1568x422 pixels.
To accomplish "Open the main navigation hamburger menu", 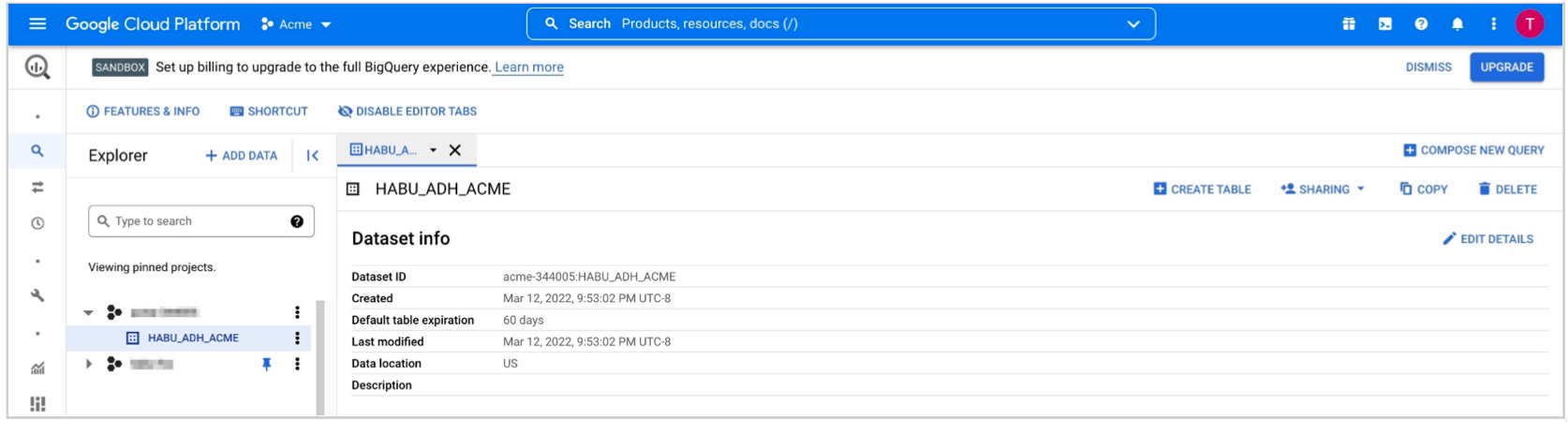I will pos(37,23).
